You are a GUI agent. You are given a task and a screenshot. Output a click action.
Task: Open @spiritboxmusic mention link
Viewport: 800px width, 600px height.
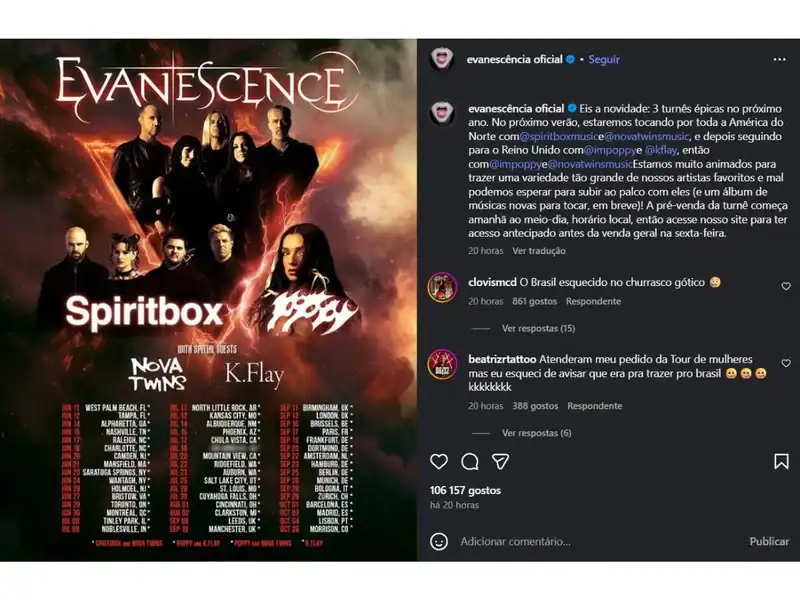[559, 136]
